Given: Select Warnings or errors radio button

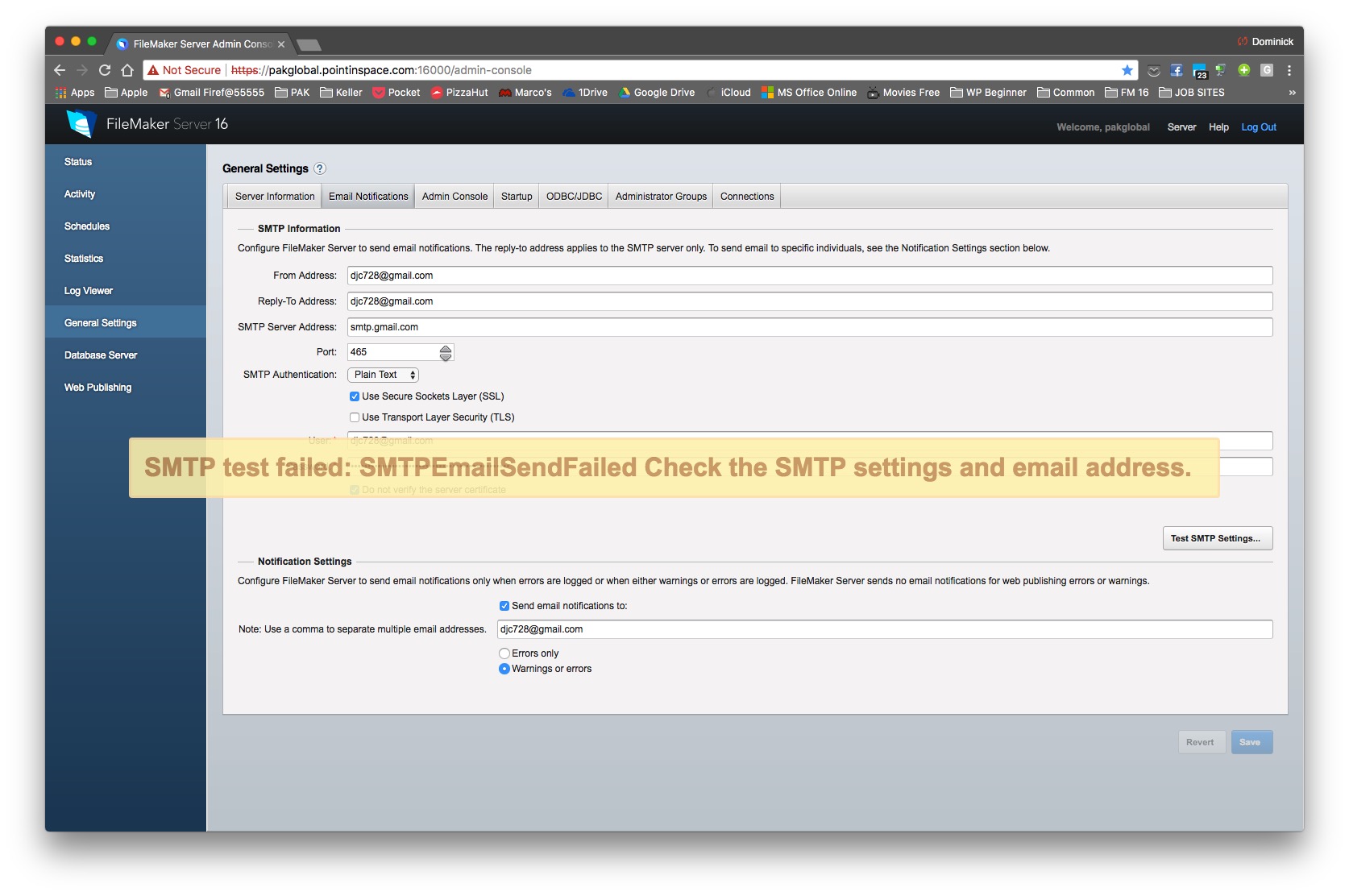Looking at the screenshot, I should 504,669.
